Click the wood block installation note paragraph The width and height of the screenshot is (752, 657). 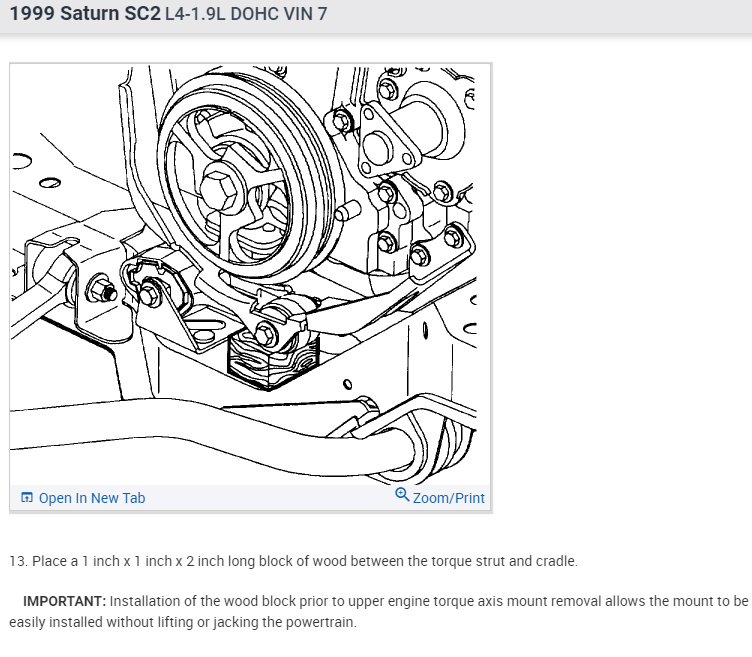click(379, 611)
